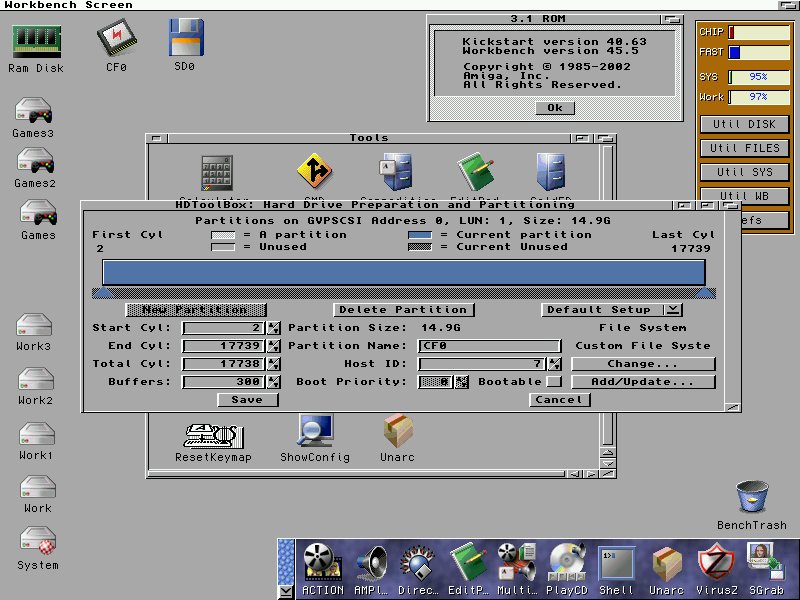800x600 pixels.
Task: Click the Tools window vertical scrollbar
Action: pos(607,429)
